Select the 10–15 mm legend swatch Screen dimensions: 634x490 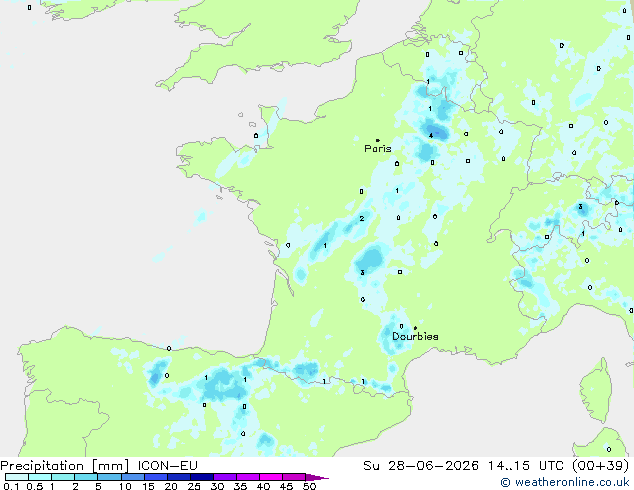133,477
